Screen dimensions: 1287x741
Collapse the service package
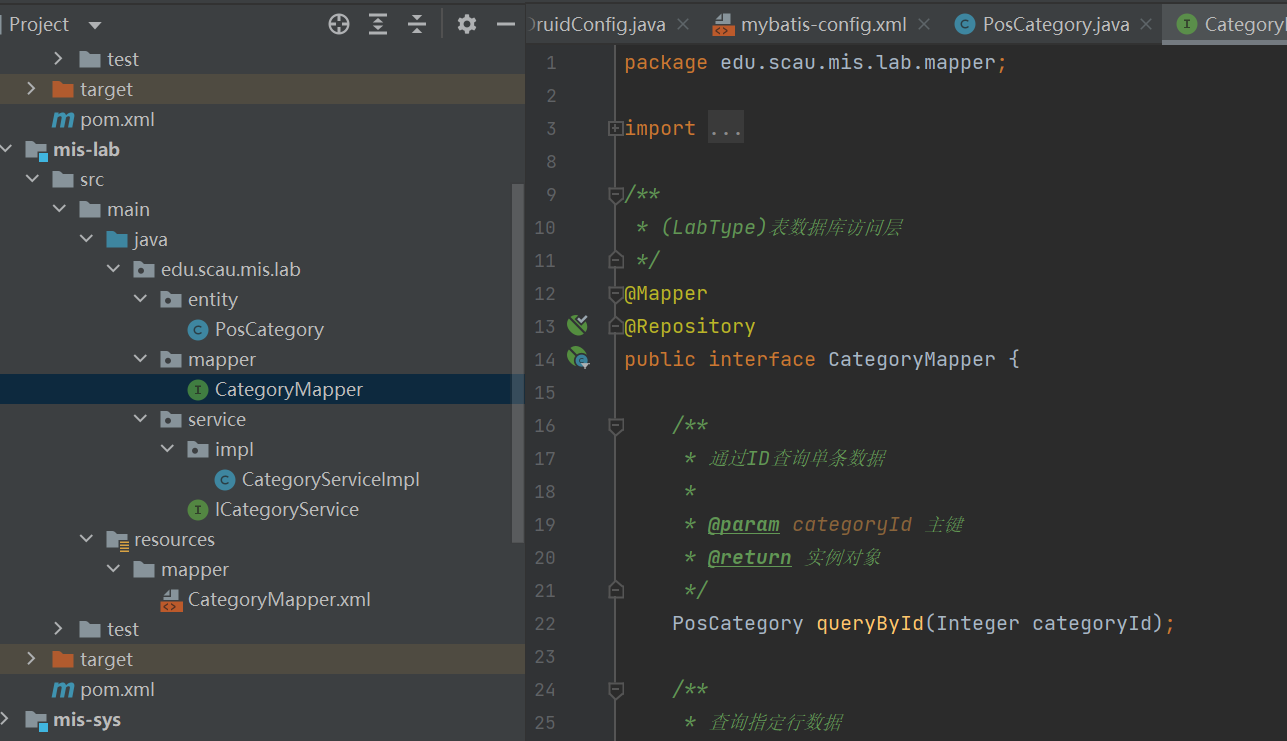point(140,419)
